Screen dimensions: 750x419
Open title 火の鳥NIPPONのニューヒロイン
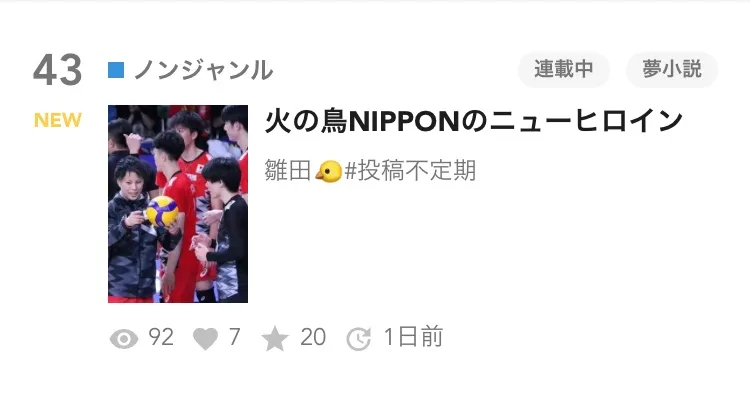(474, 121)
